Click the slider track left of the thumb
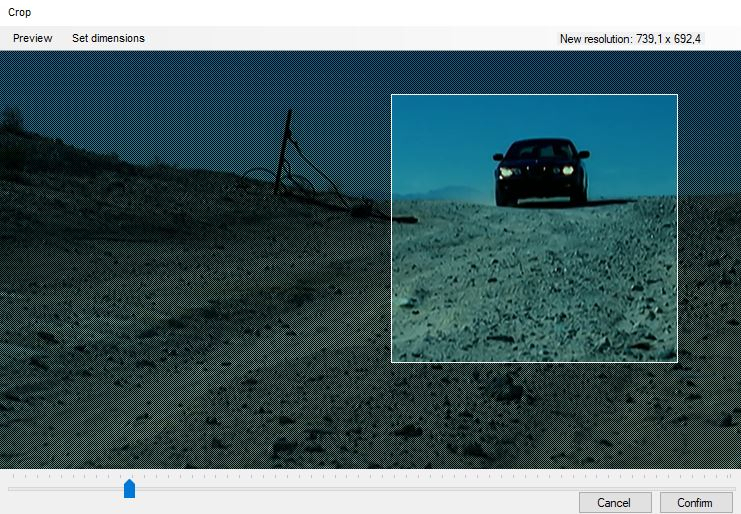The height and width of the screenshot is (514, 741). pos(66,489)
